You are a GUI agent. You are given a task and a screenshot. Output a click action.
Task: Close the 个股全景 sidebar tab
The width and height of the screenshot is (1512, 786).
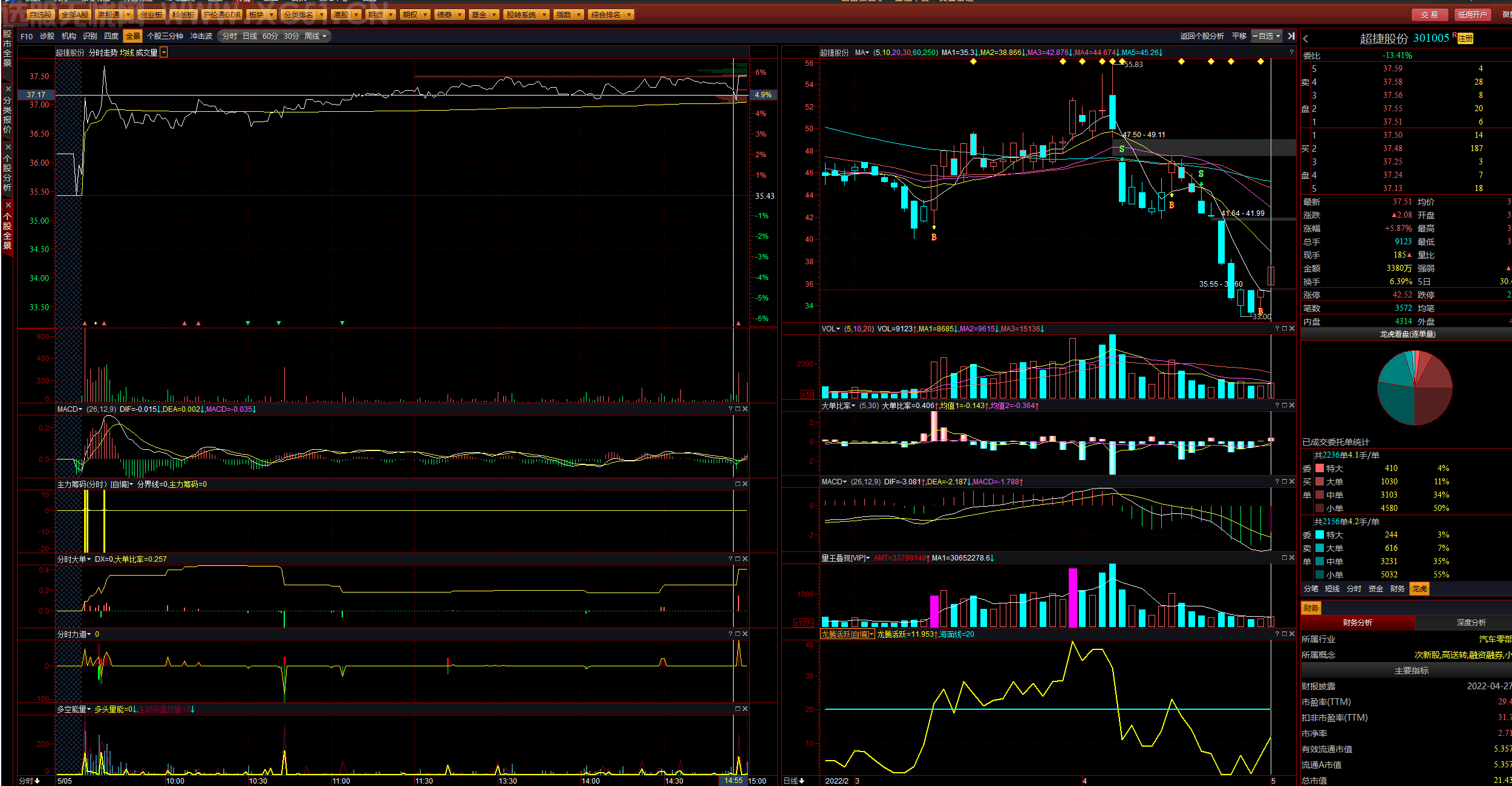(8, 205)
